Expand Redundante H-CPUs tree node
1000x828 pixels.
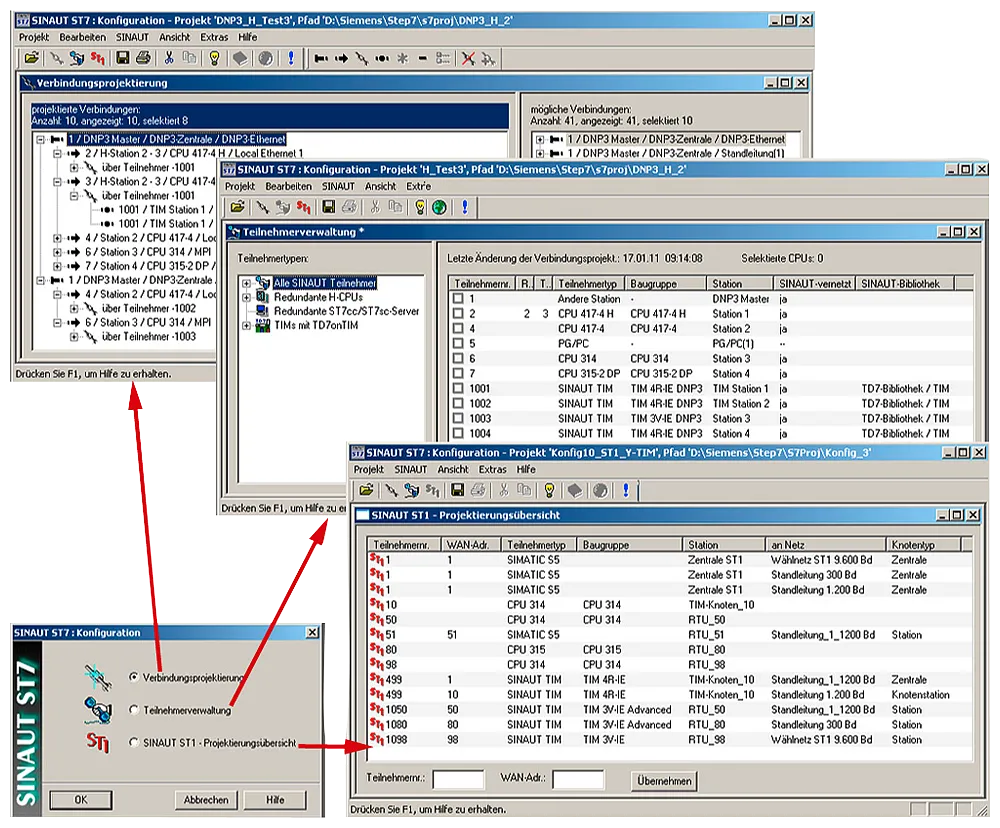point(246,297)
